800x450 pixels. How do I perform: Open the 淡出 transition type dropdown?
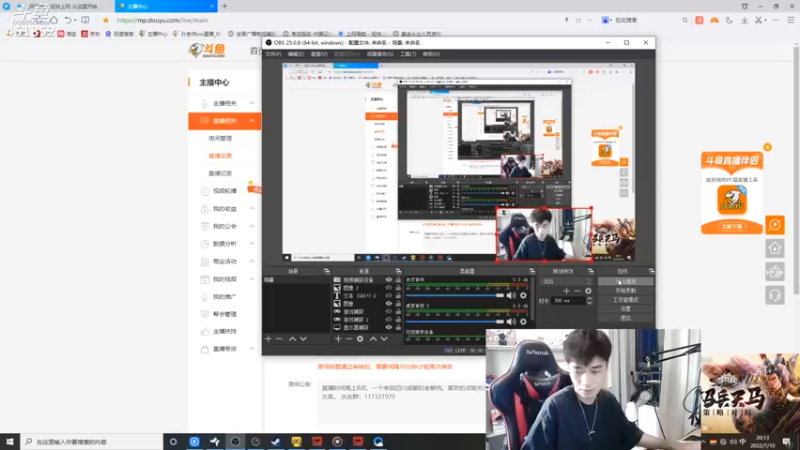(x=566, y=281)
